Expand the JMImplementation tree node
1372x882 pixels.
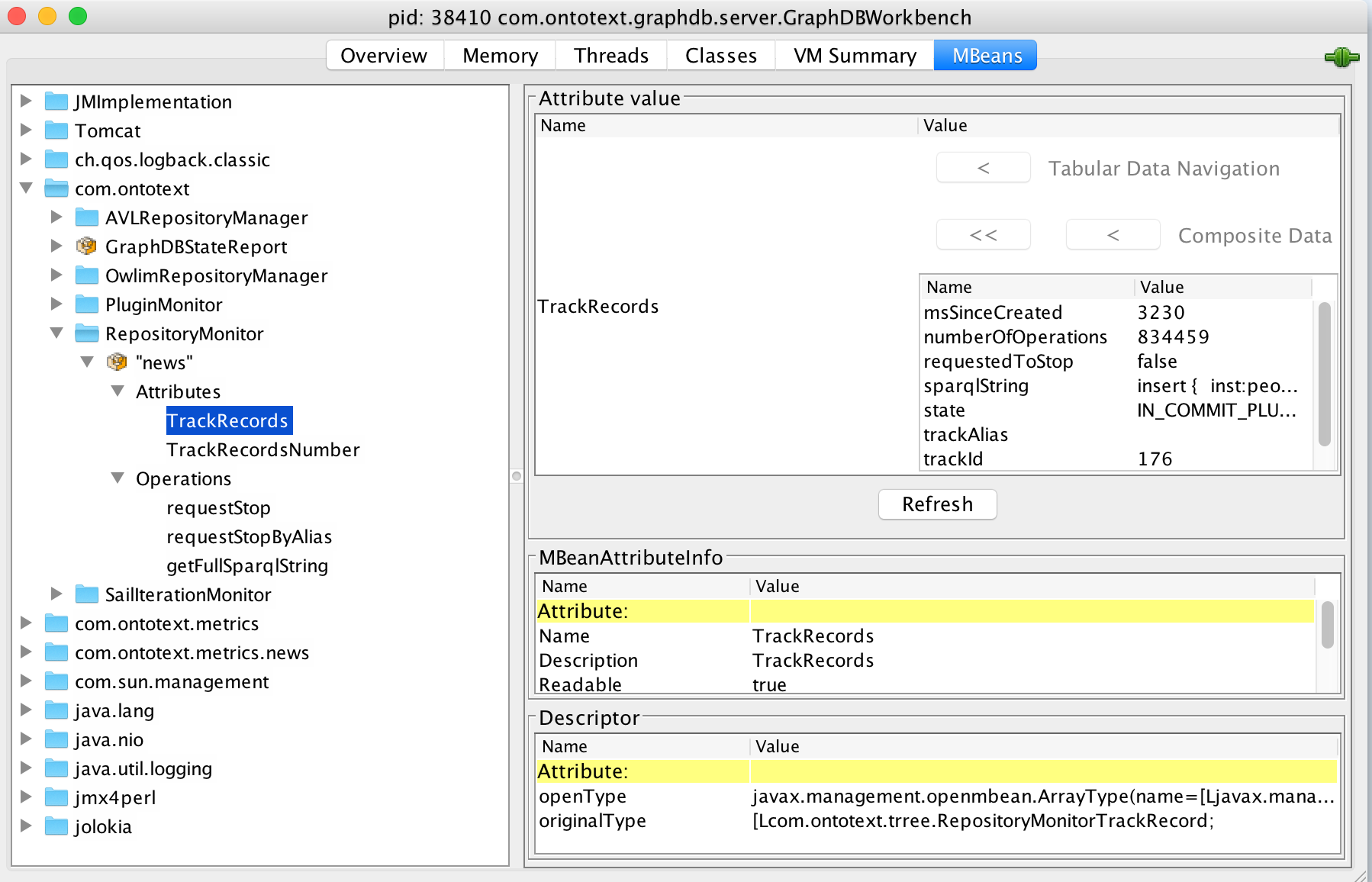click(26, 101)
